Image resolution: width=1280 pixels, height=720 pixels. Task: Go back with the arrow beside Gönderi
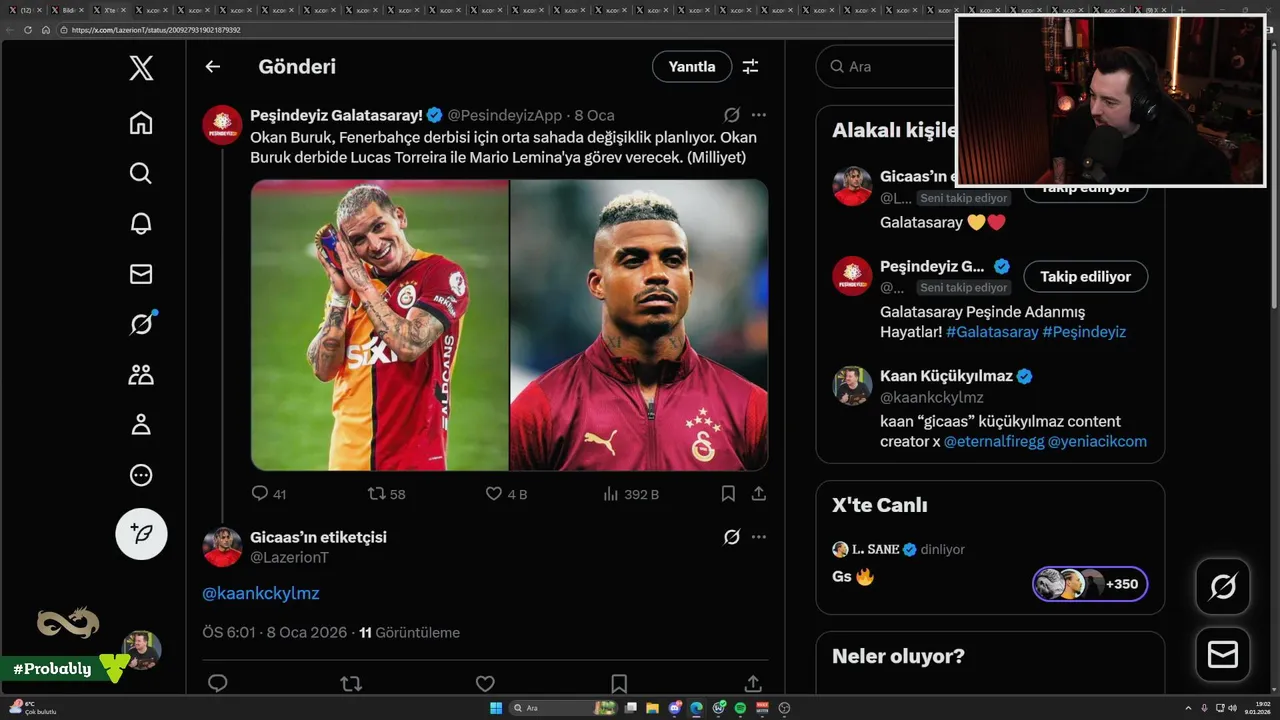pyautogui.click(x=212, y=67)
